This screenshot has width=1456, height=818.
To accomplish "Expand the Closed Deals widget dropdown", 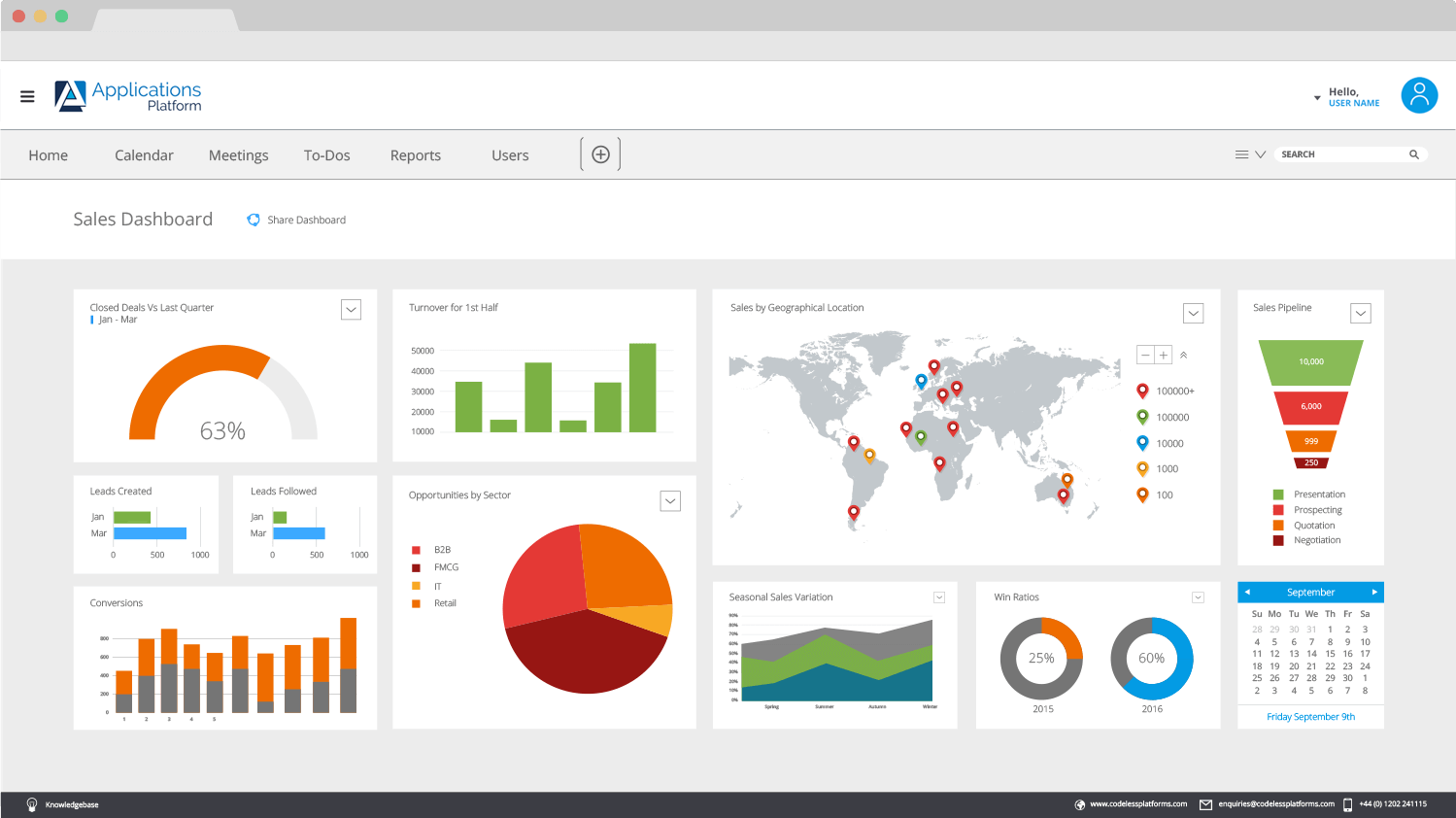I will point(352,310).
